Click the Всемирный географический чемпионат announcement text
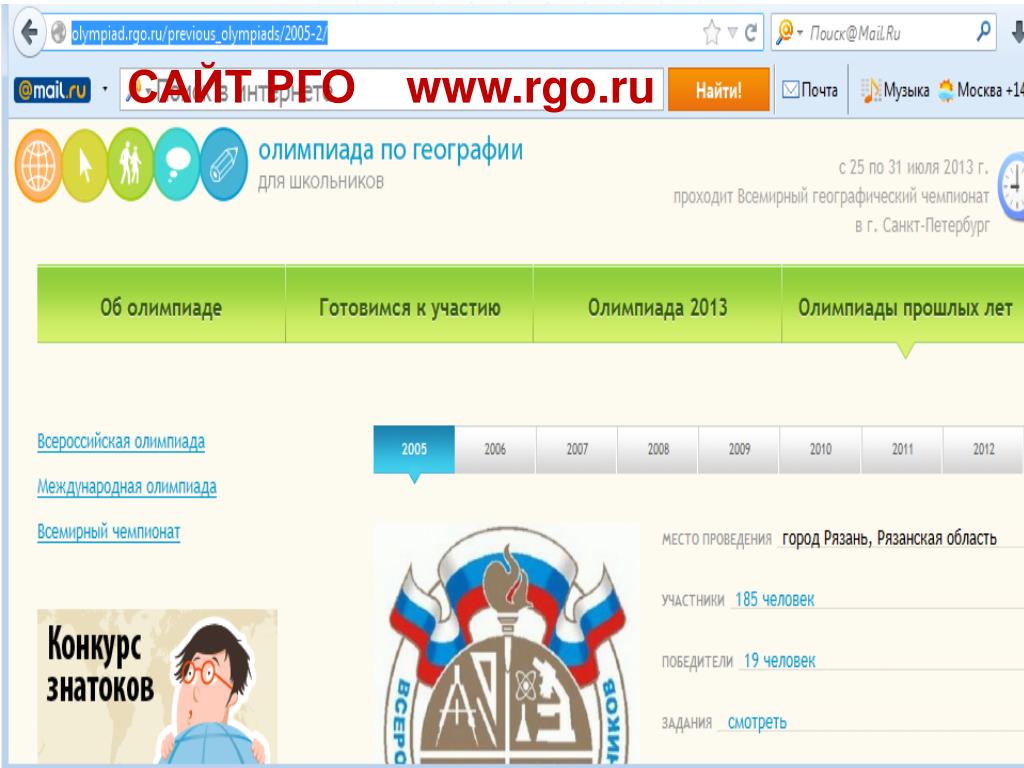Image resolution: width=1024 pixels, height=768 pixels. coord(831,196)
